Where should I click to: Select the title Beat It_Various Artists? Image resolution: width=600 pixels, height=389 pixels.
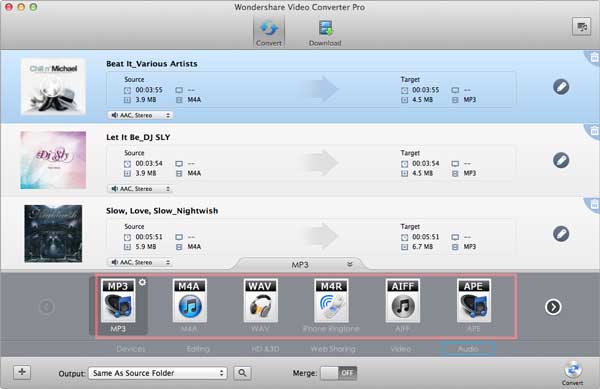pyautogui.click(x=152, y=64)
